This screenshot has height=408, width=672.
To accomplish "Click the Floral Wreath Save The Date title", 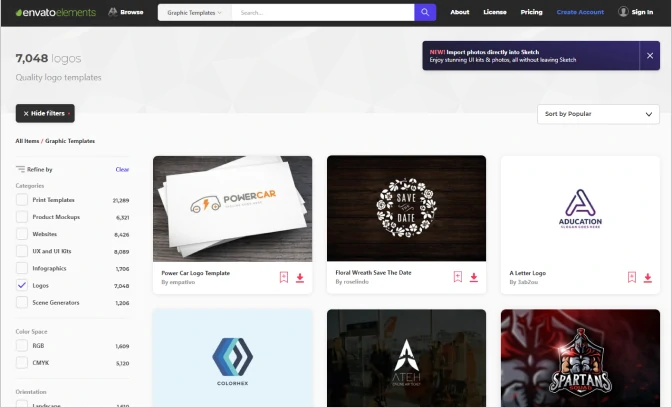I will point(373,273).
